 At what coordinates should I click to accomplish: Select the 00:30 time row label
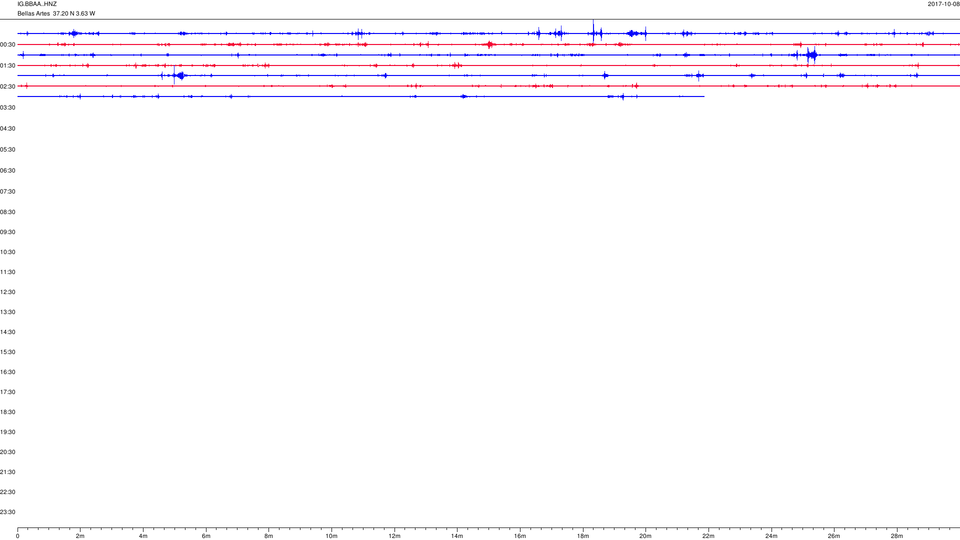[x=7, y=45]
